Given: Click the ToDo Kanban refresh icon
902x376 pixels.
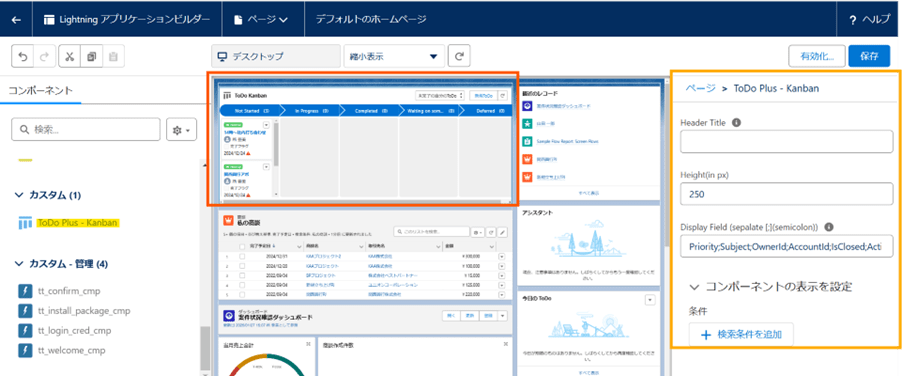Looking at the screenshot, I should click(x=502, y=95).
